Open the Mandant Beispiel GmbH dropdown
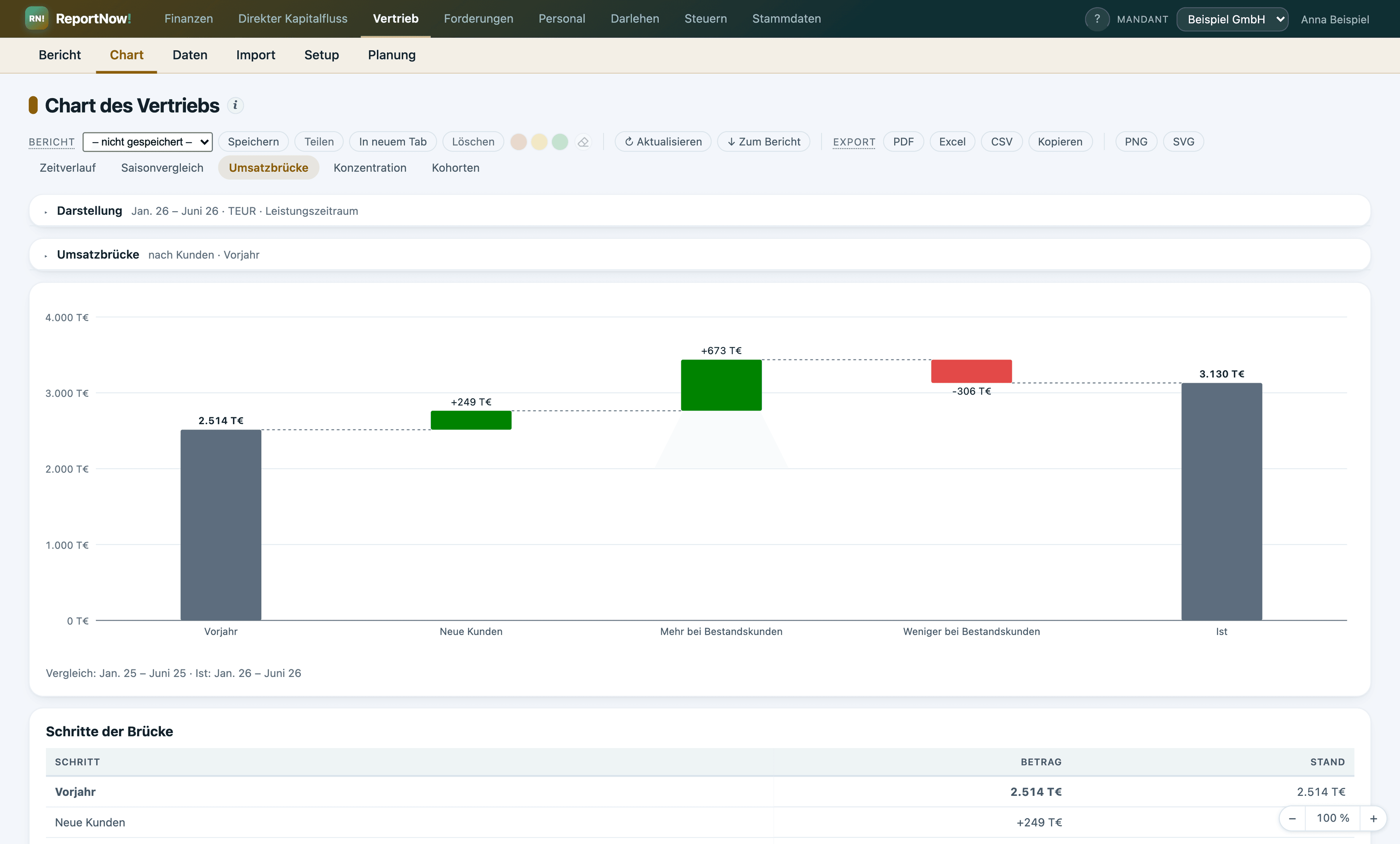Image resolution: width=1400 pixels, height=844 pixels. pos(1232,19)
